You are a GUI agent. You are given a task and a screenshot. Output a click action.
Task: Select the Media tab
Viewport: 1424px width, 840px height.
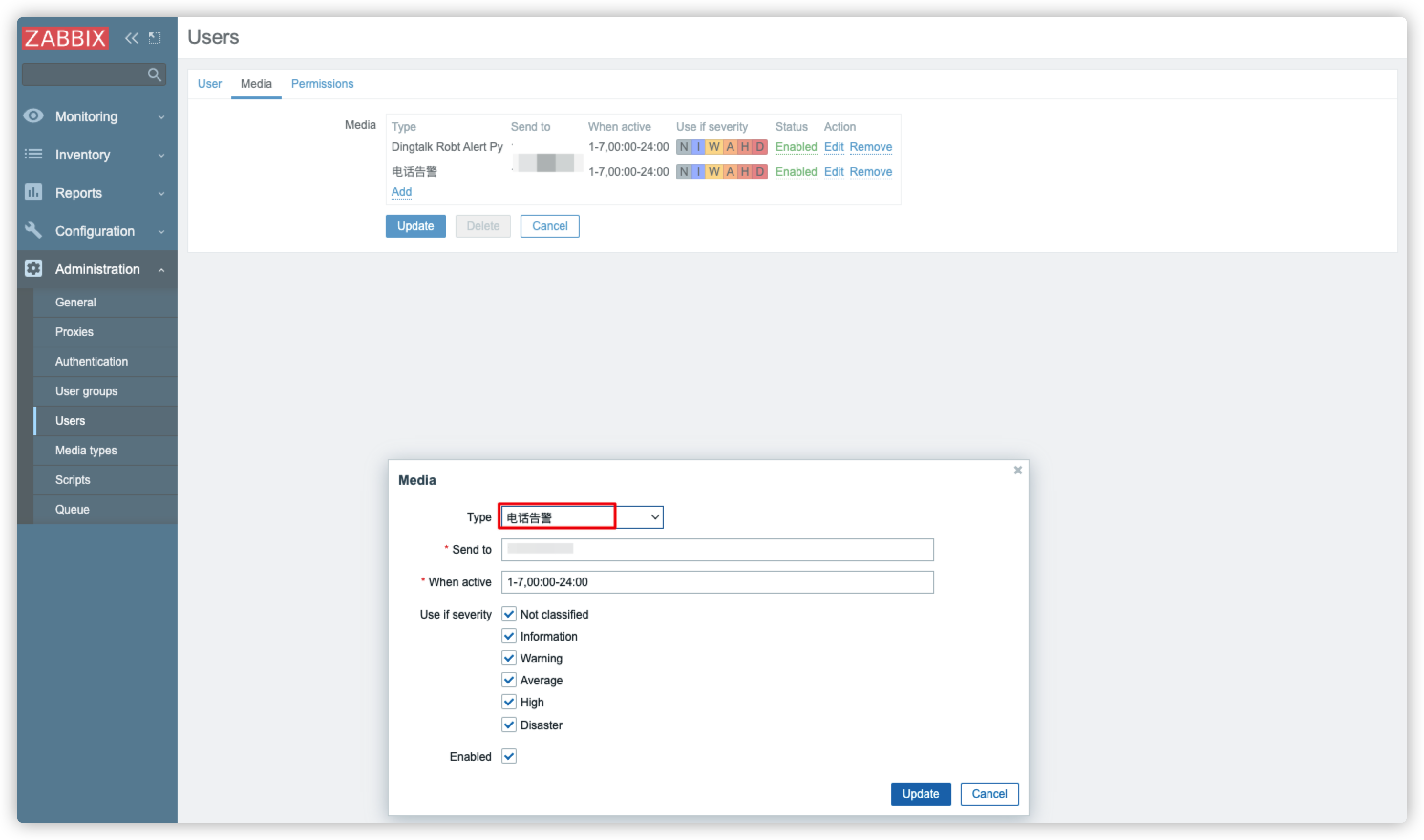[x=256, y=84]
